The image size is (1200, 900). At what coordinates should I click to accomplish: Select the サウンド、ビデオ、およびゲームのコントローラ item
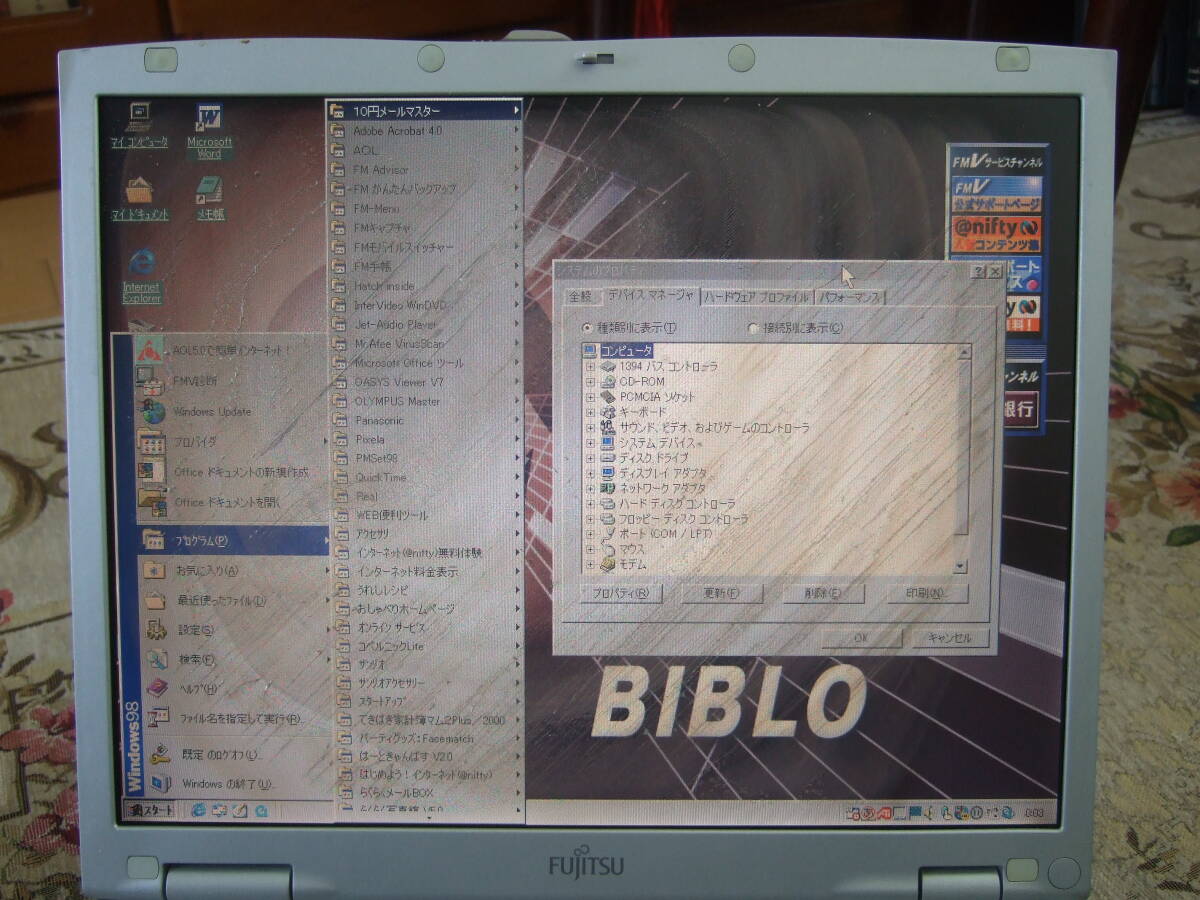tap(714, 428)
